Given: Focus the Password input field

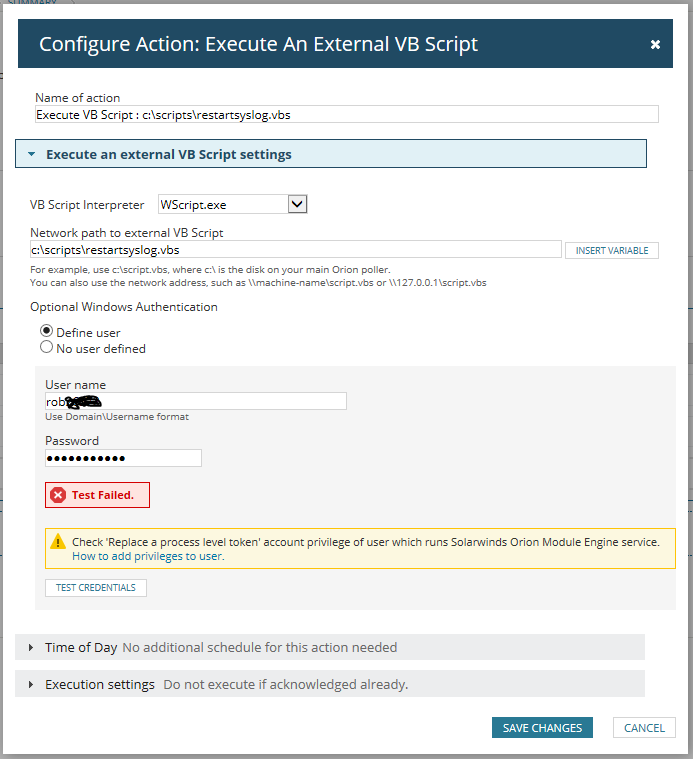Looking at the screenshot, I should click(123, 458).
